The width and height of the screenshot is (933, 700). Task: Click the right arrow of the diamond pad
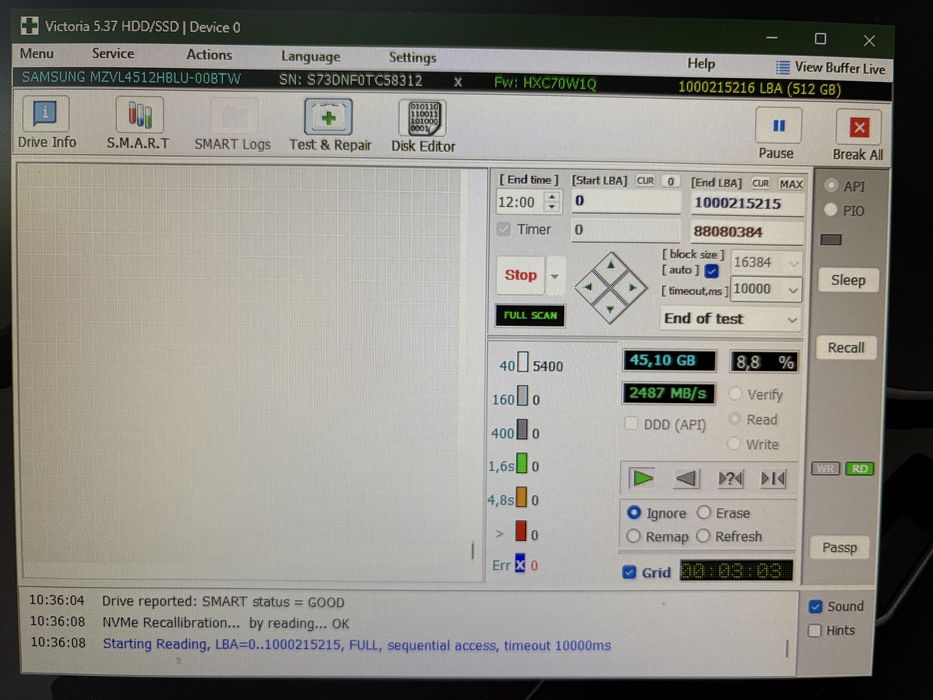(632, 288)
